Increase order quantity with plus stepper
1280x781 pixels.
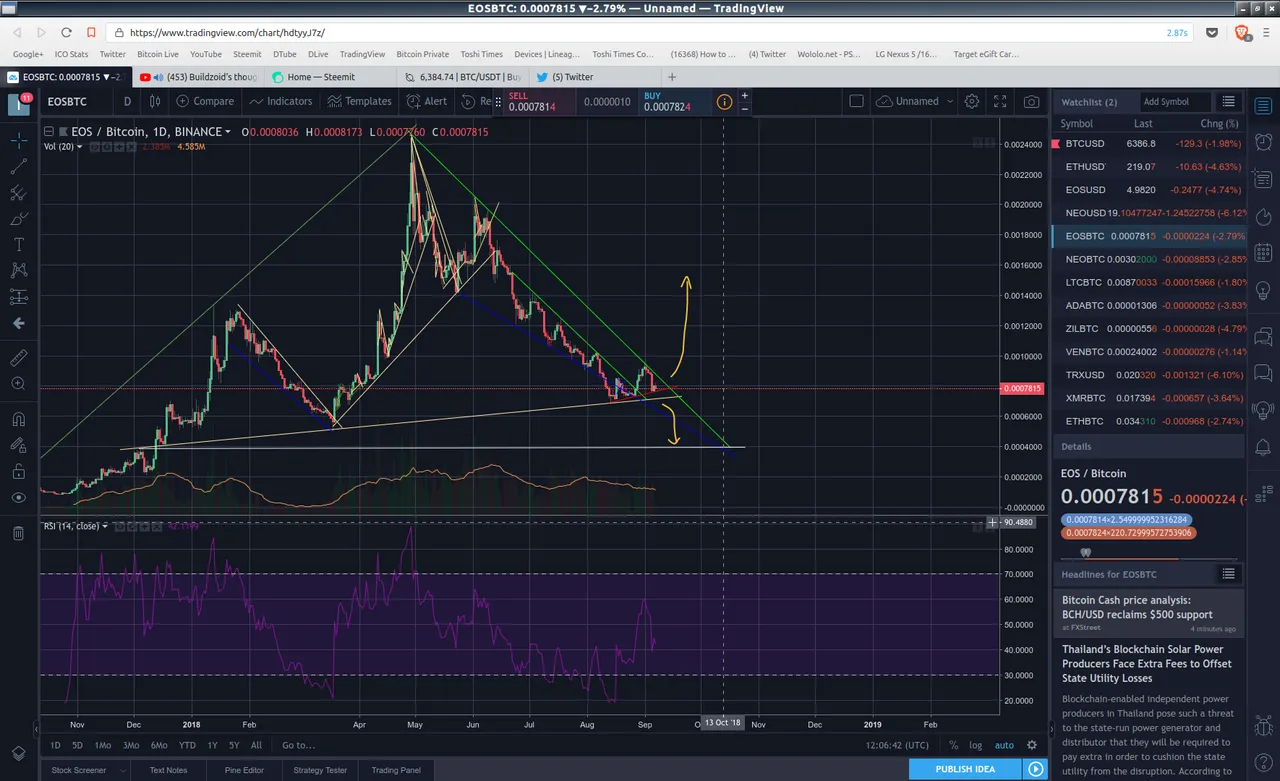[744, 96]
